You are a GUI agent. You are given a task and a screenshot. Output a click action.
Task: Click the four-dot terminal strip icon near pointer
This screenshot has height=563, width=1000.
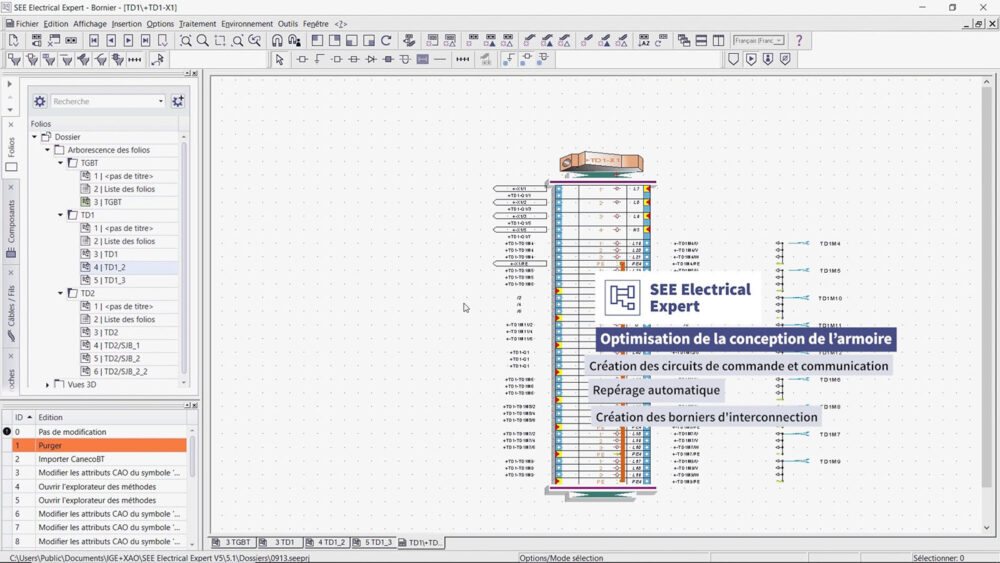[x=135, y=59]
